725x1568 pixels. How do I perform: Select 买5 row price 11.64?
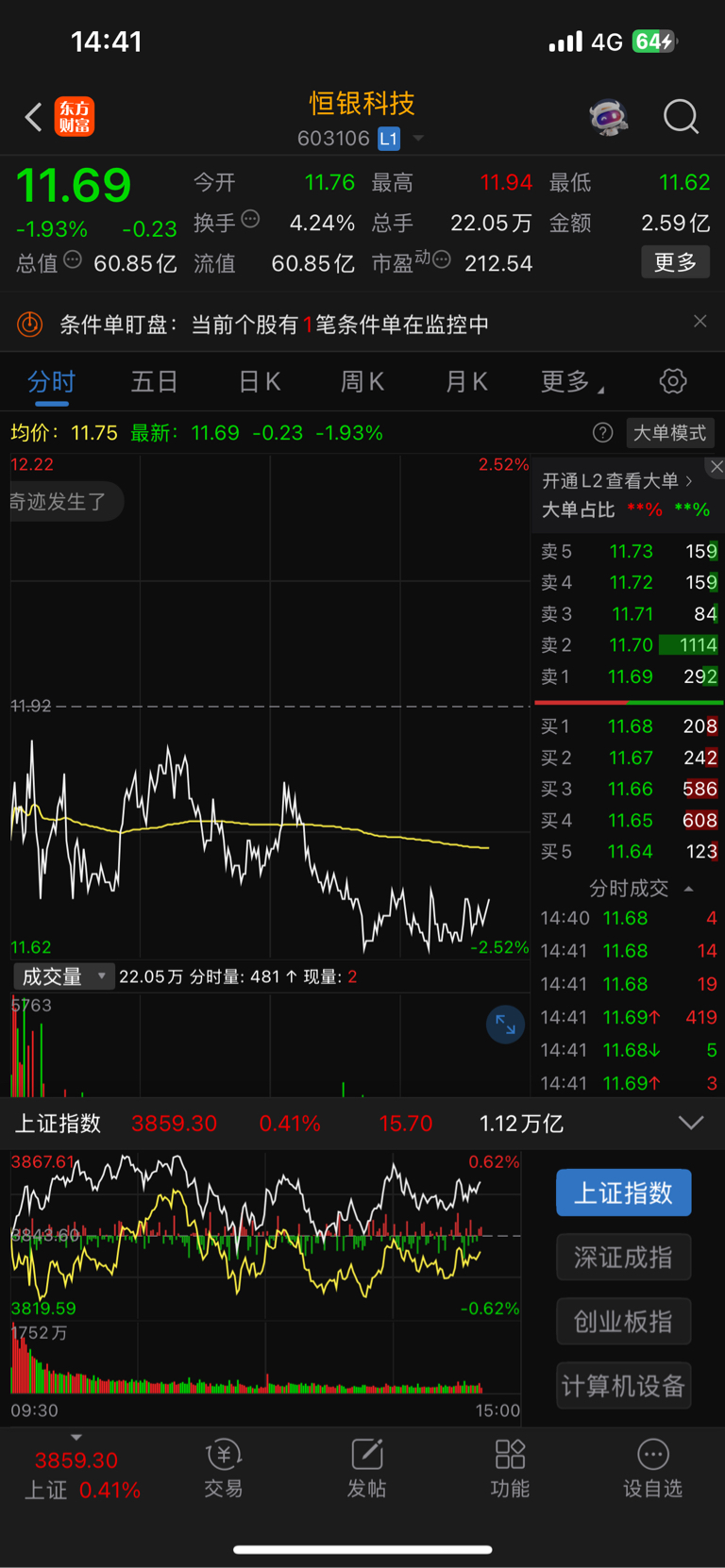(629, 852)
